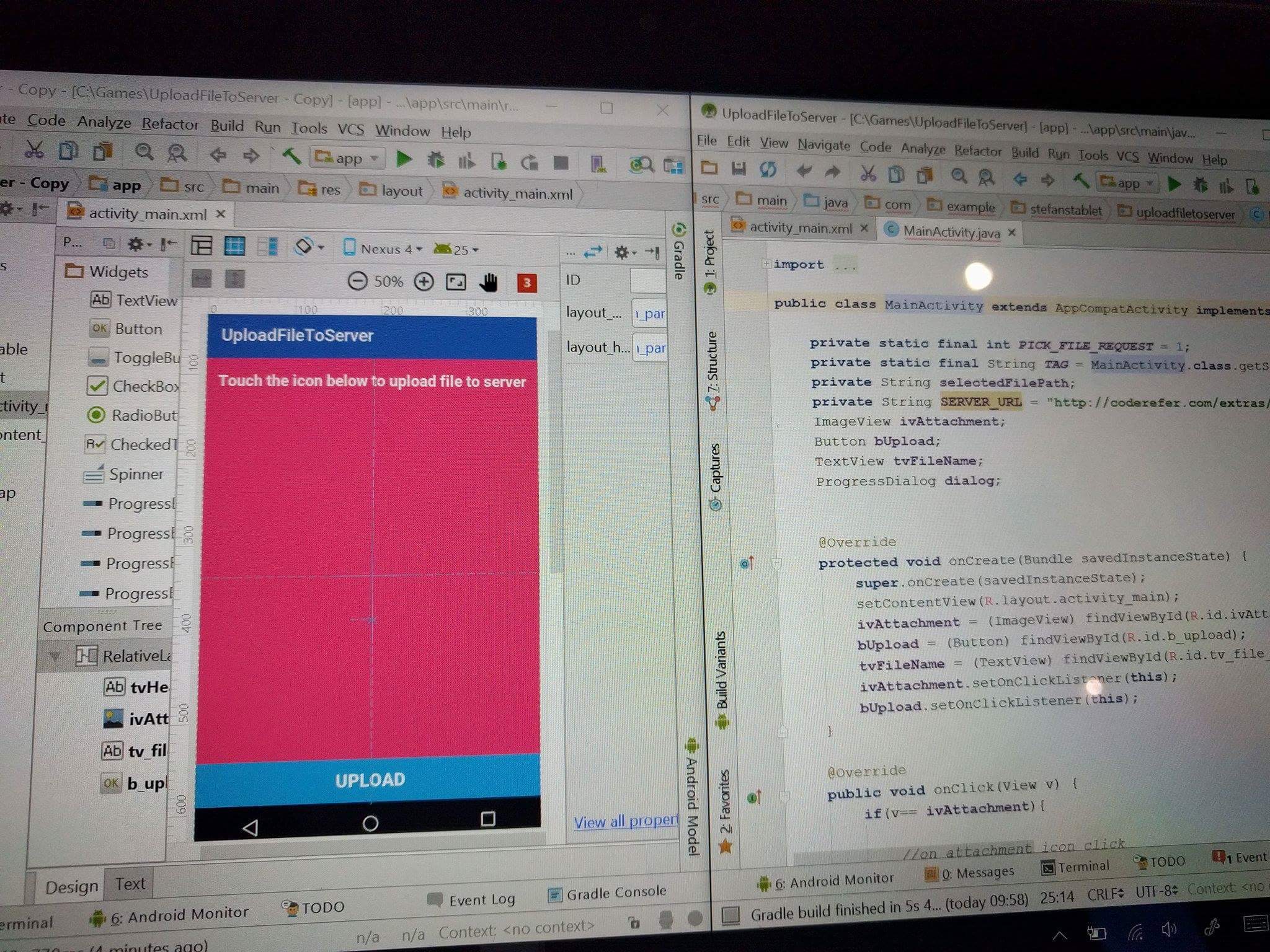Collapse the RelativeLayout tree node
This screenshot has height=952, width=1270.
coord(55,656)
